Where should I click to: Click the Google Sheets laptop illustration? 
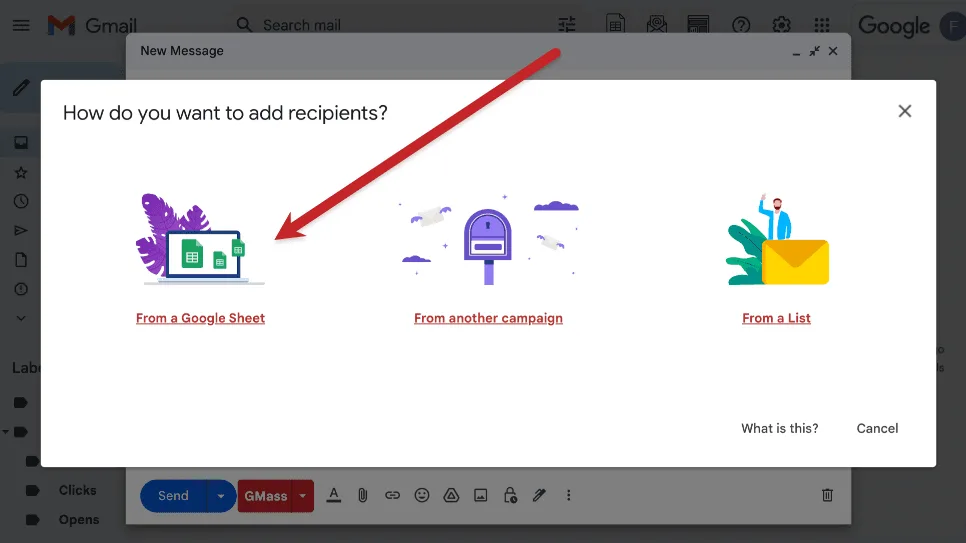200,245
